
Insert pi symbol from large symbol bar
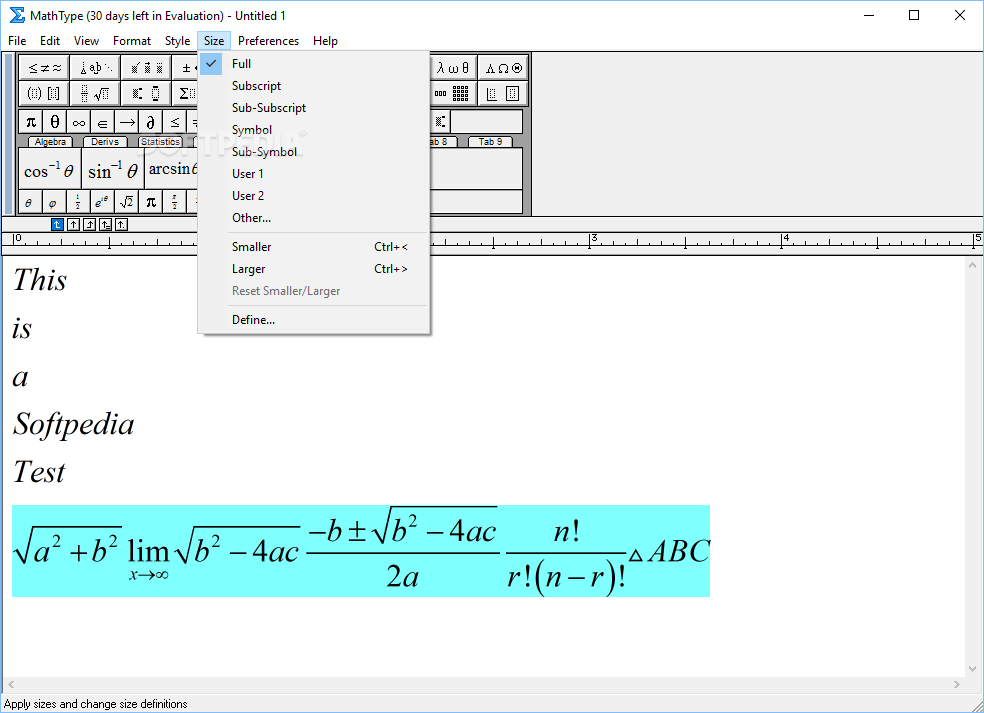(30, 122)
